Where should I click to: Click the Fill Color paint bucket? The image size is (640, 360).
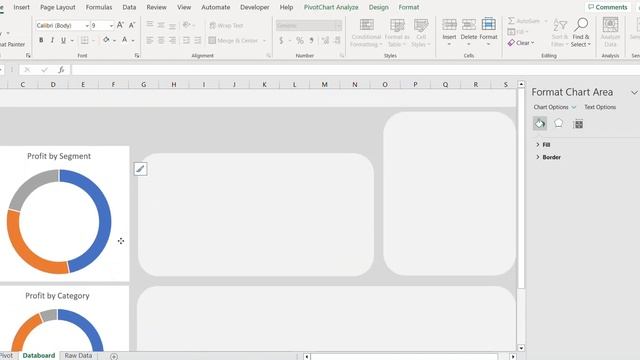pyautogui.click(x=106, y=40)
